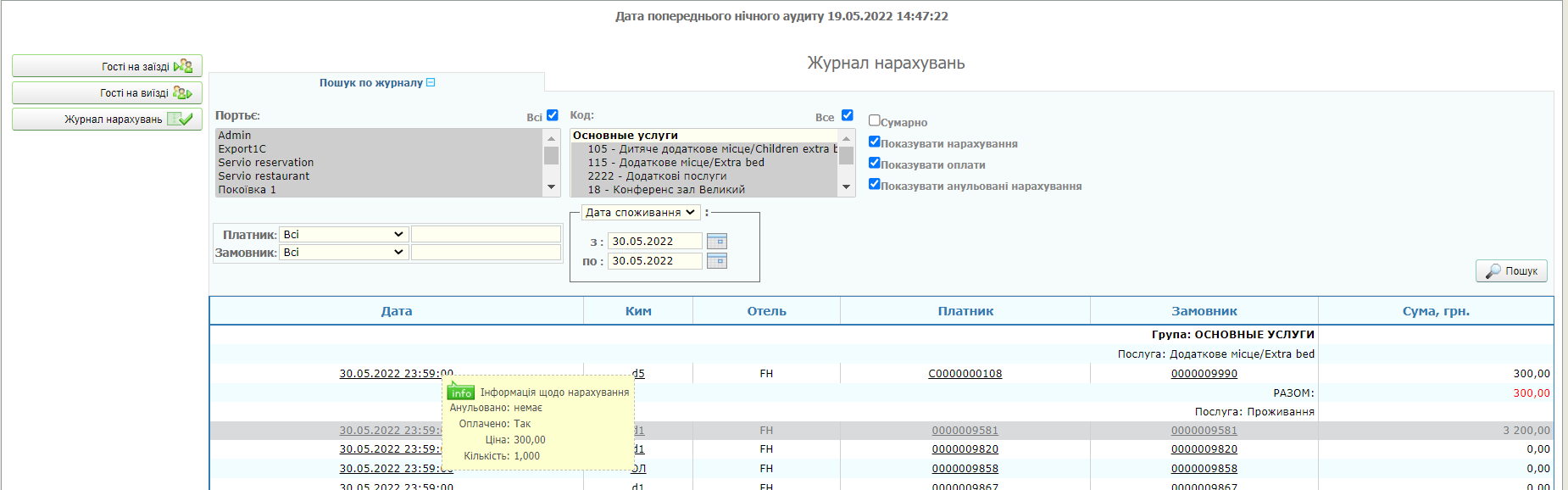Uncheck Показувати оплати checkbox
This screenshot has height=490, width=1568.
[875, 164]
